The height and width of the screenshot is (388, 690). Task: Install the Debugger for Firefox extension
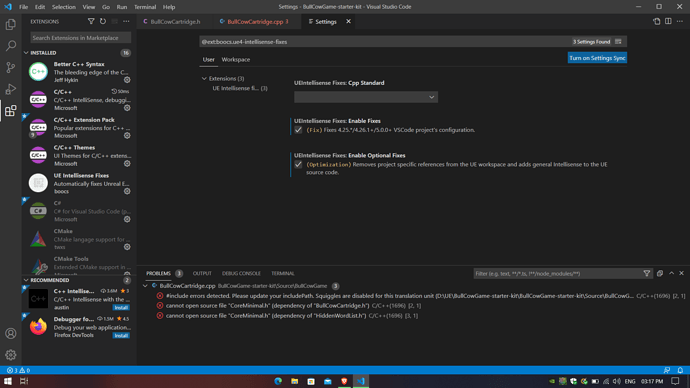click(x=121, y=336)
